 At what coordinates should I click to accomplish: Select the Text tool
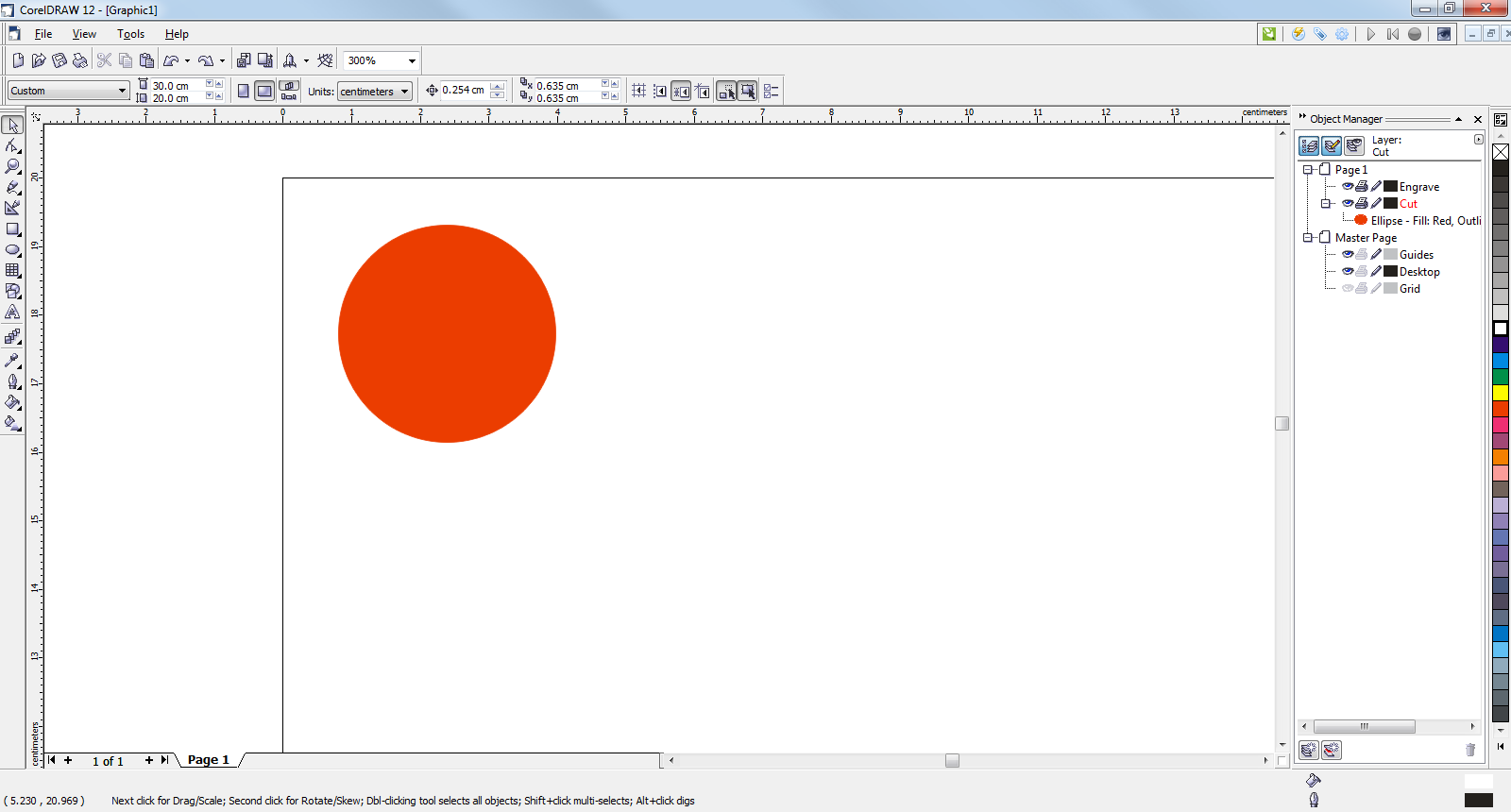pos(12,312)
